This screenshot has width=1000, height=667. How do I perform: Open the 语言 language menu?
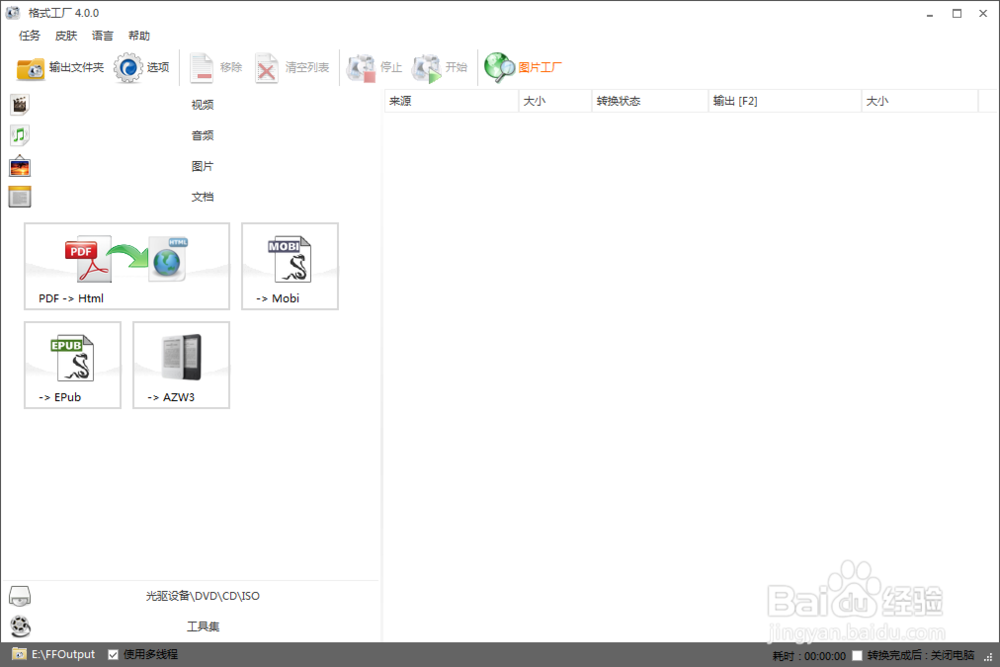[102, 36]
